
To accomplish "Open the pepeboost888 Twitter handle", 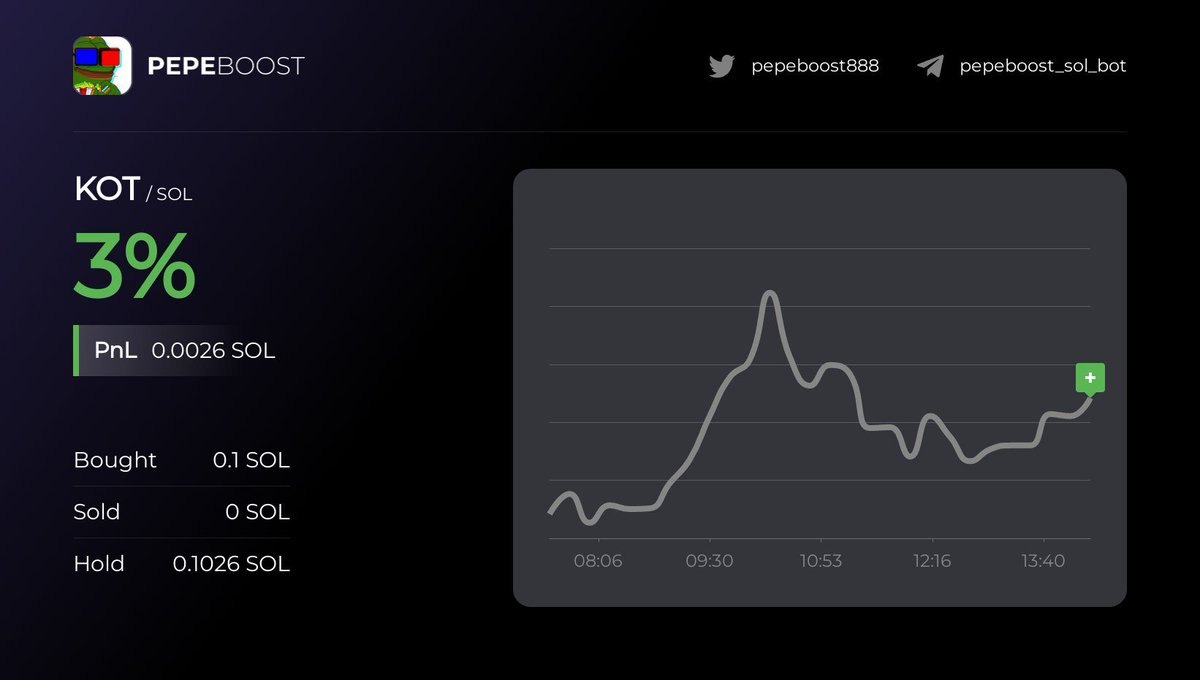I will pyautogui.click(x=815, y=66).
